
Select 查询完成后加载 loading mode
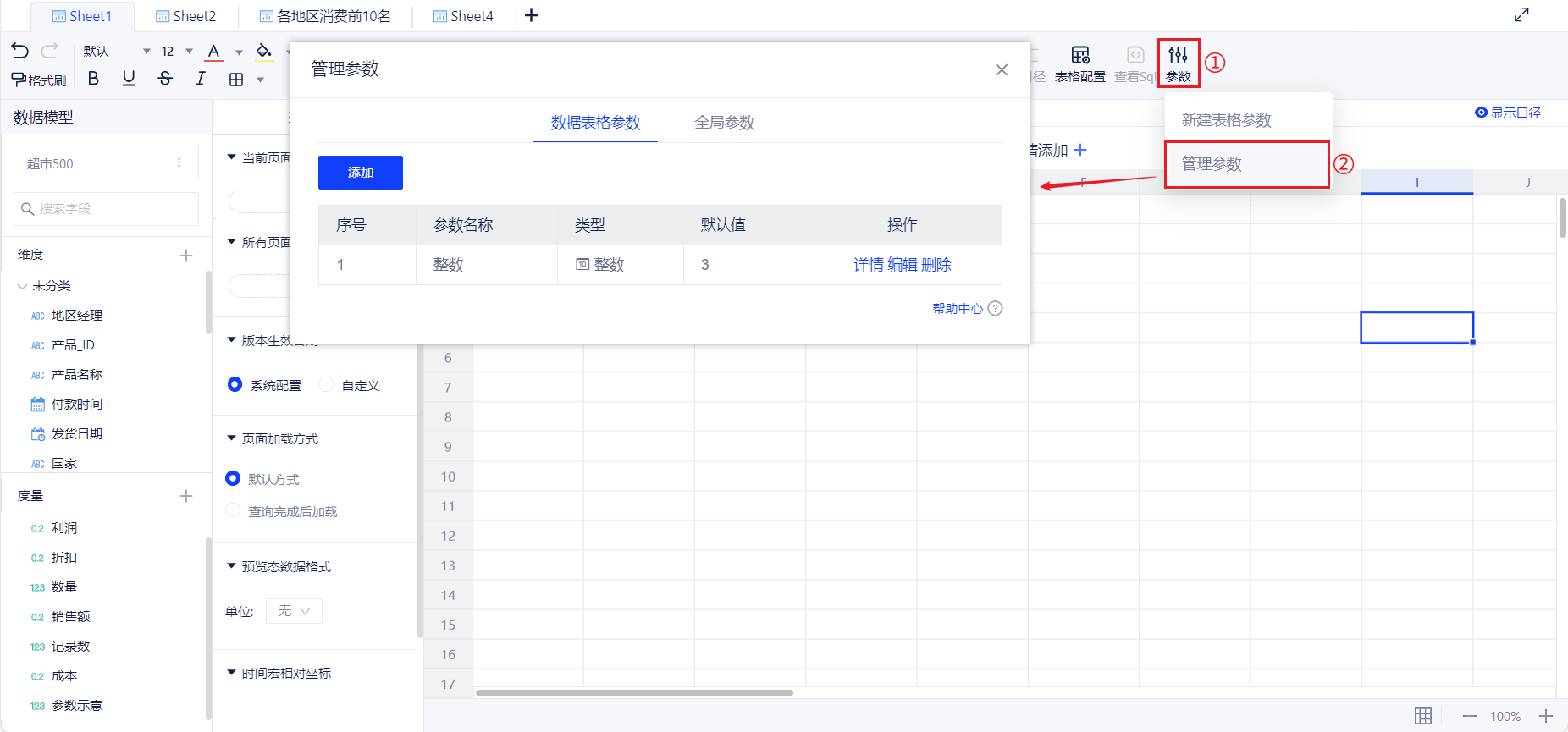pos(234,511)
